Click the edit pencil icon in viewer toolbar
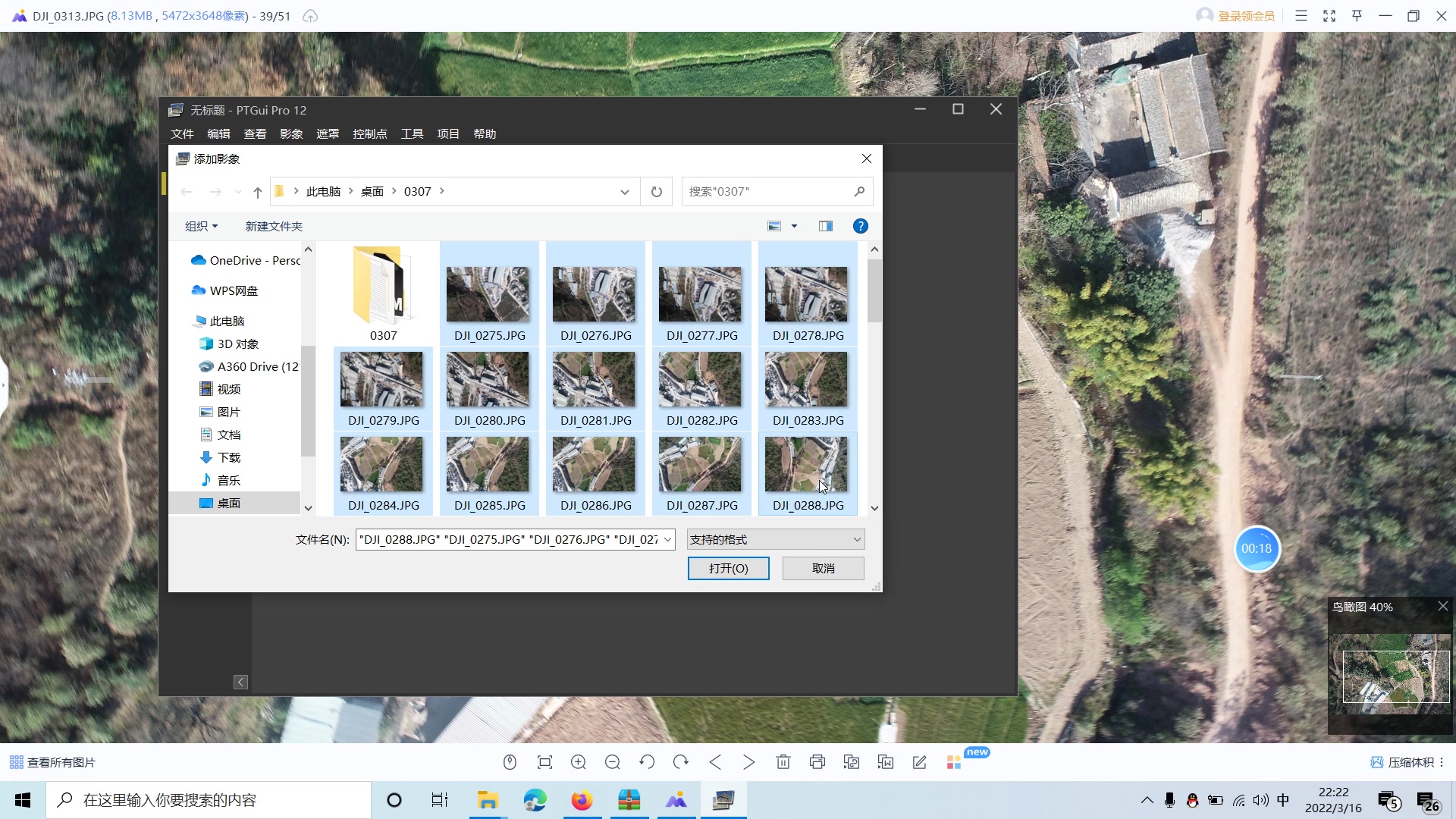1456x819 pixels. tap(920, 762)
